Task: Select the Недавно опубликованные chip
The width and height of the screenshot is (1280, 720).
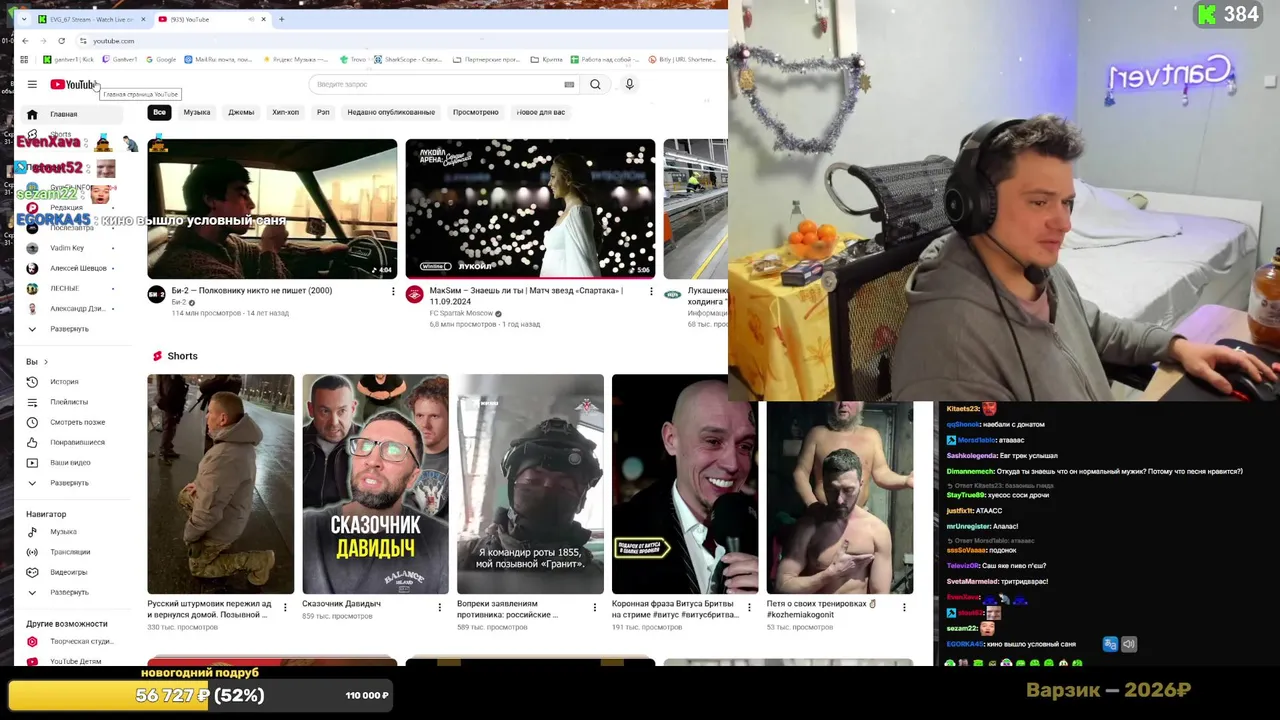Action: 391,112
